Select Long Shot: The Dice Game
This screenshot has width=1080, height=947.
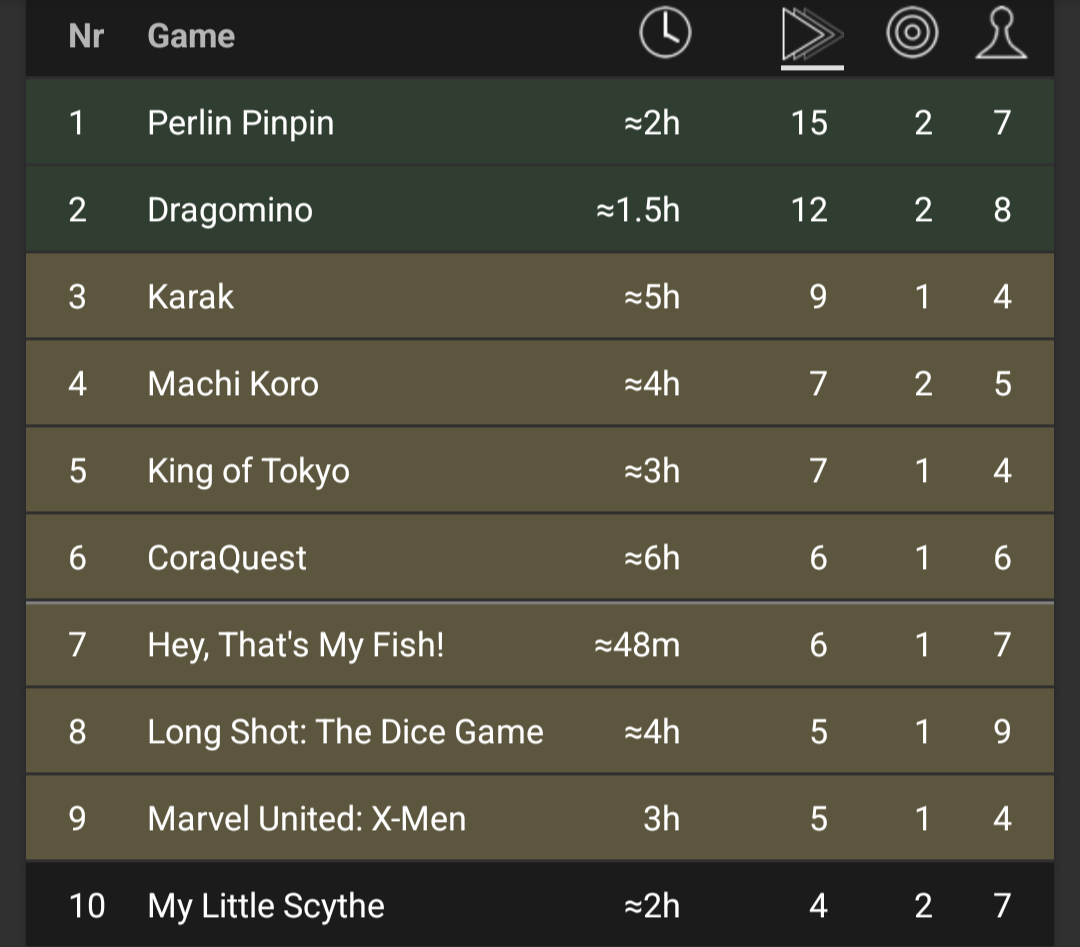[540, 731]
